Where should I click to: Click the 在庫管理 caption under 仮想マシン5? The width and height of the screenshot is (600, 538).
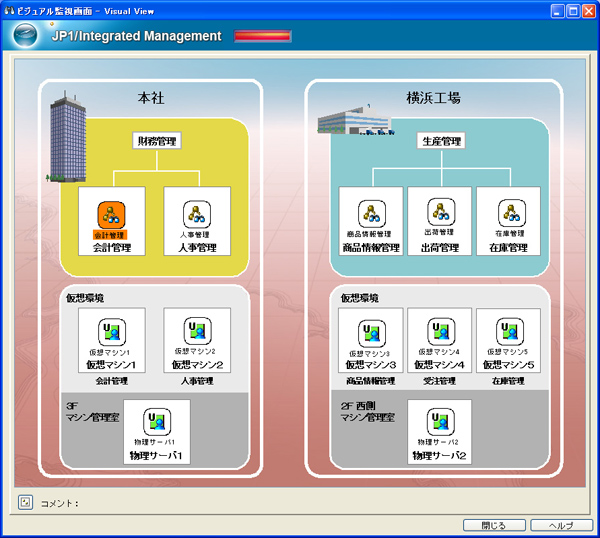509,381
